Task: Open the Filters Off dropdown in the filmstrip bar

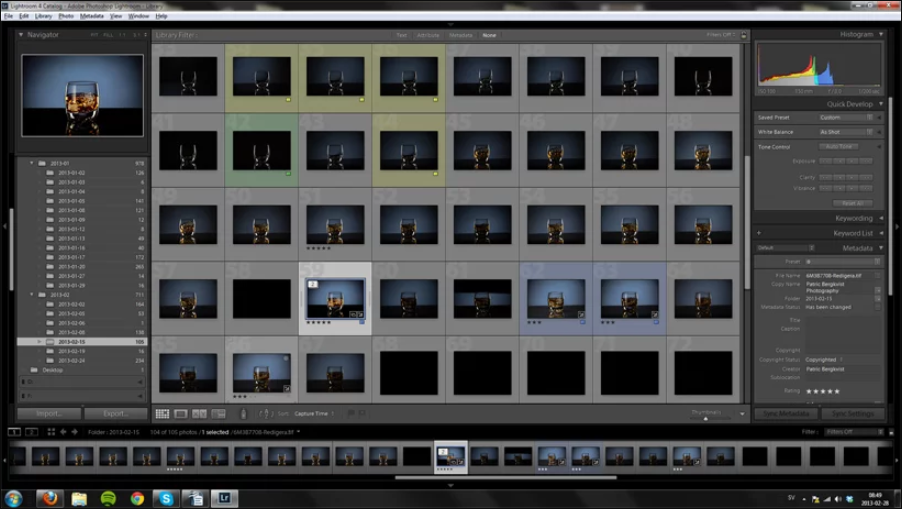Action: (853, 432)
